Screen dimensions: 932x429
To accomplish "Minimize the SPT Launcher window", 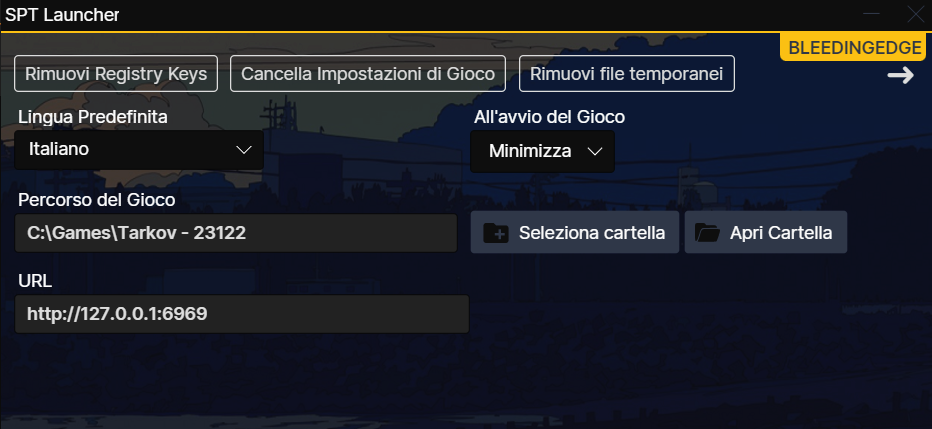I will point(871,14).
